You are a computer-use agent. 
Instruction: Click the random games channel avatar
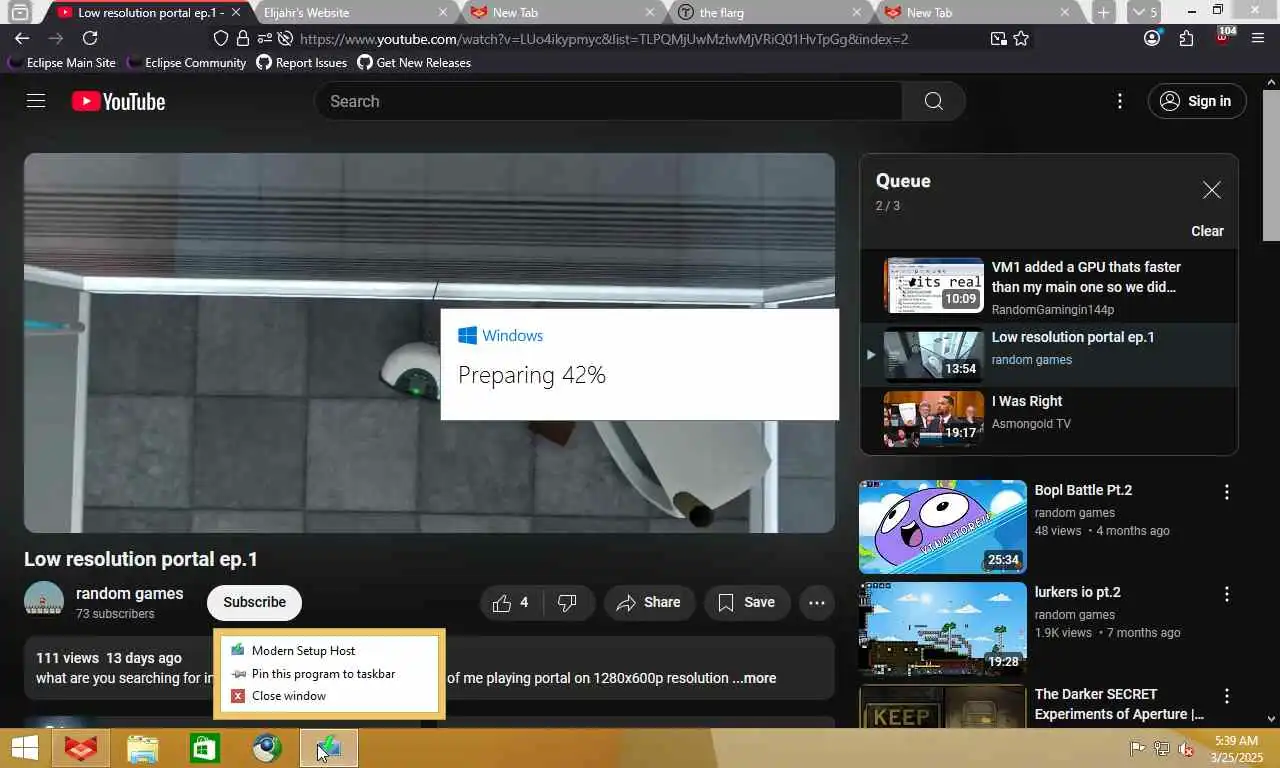pos(44,601)
